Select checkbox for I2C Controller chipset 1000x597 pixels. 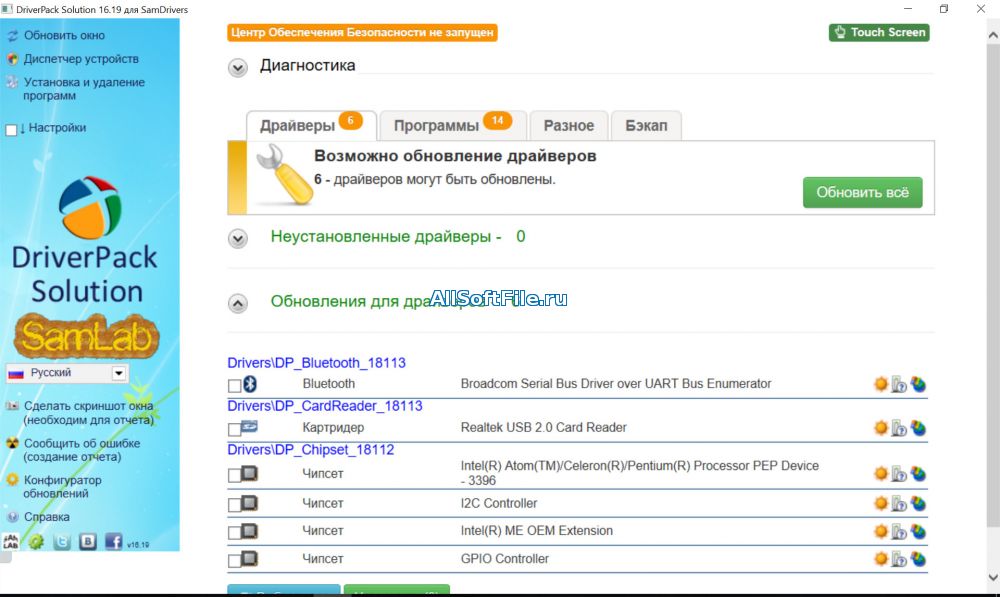click(x=234, y=505)
